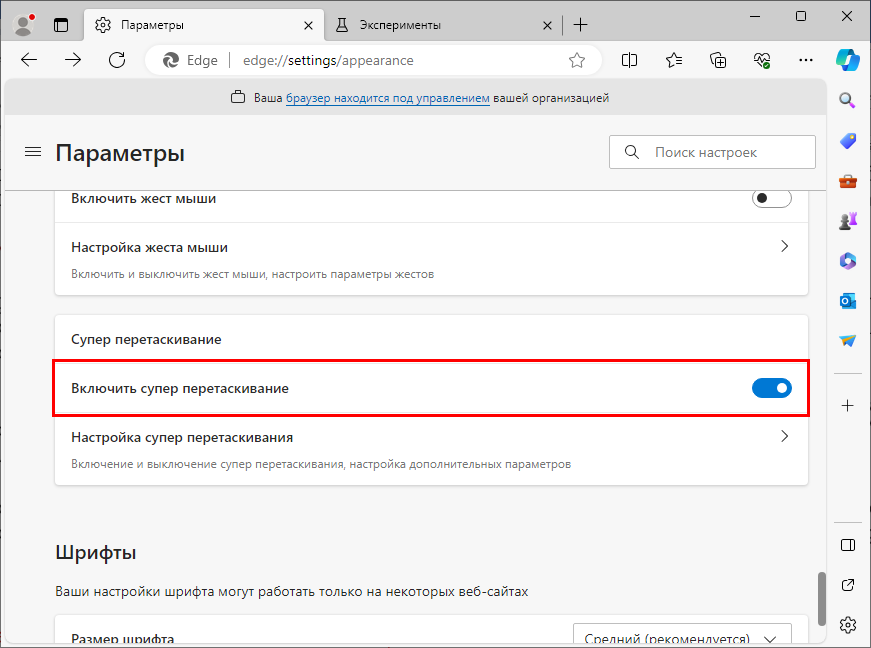Open the settings hamburger menu
871x648 pixels.
point(33,152)
